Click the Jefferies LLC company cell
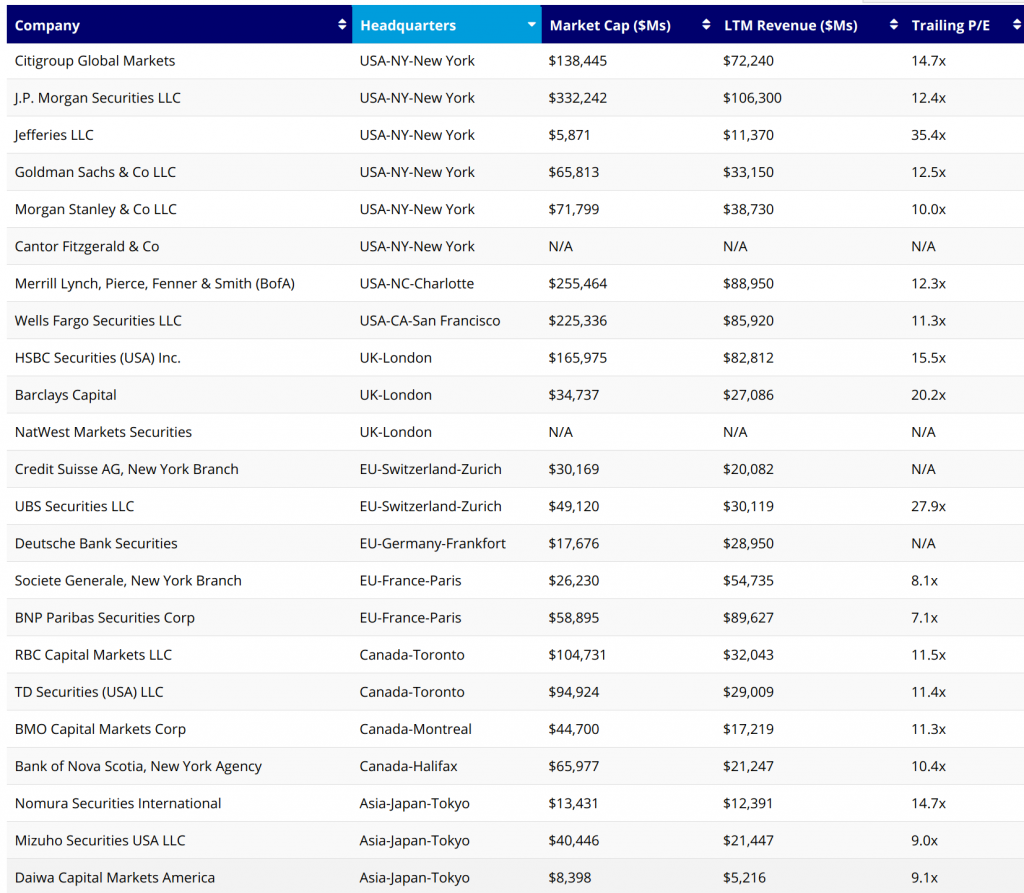The width and height of the screenshot is (1024, 893). (54, 135)
